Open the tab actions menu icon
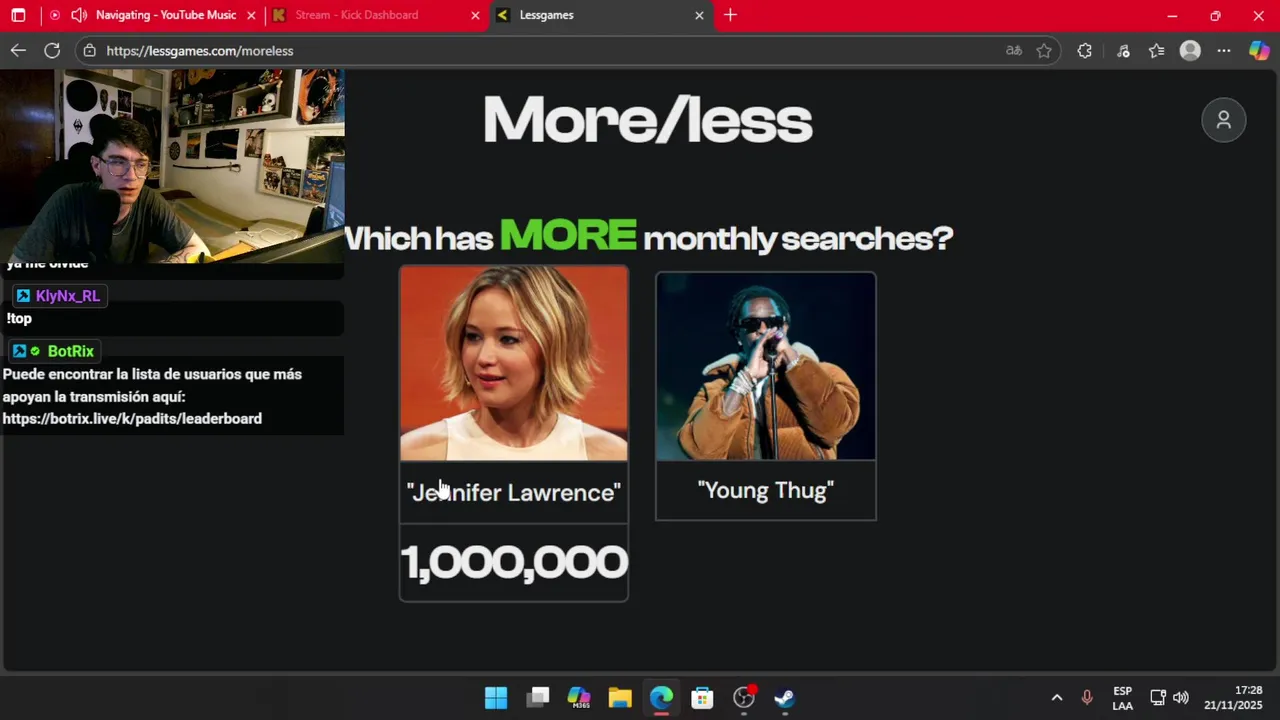This screenshot has height=720, width=1280. pyautogui.click(x=18, y=15)
